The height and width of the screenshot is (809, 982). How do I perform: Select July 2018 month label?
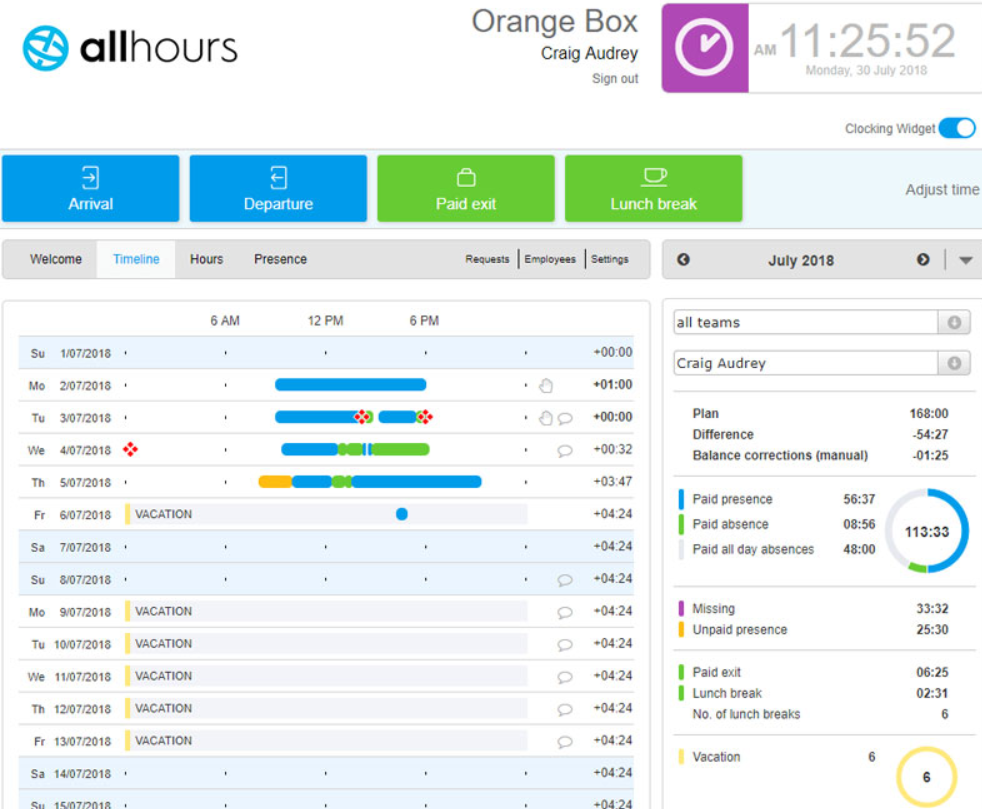point(801,260)
